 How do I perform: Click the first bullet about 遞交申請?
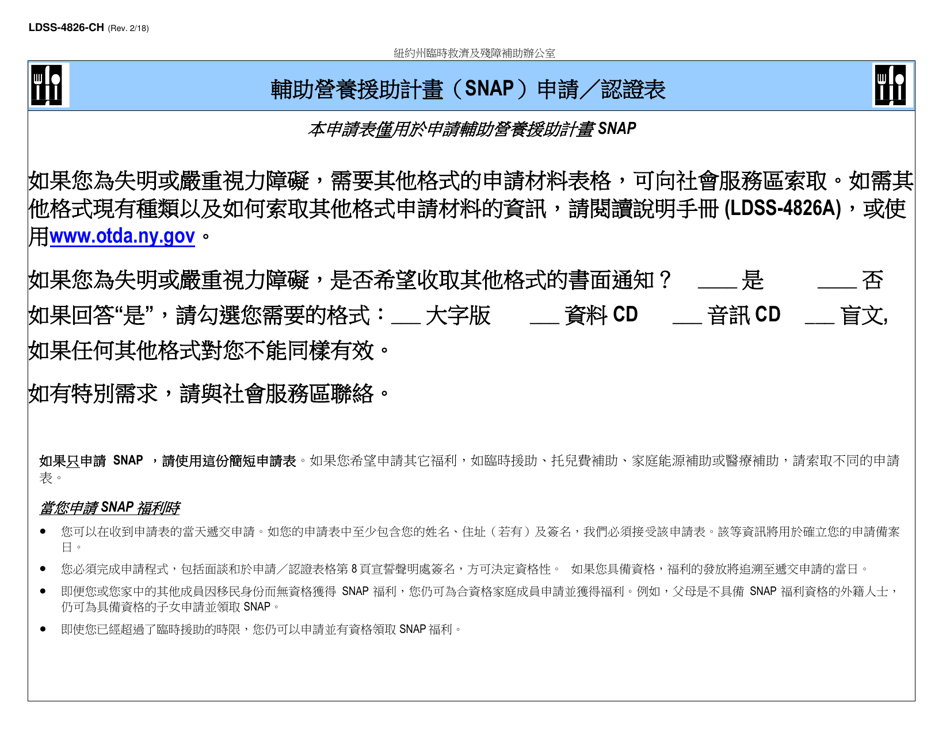coord(478,531)
